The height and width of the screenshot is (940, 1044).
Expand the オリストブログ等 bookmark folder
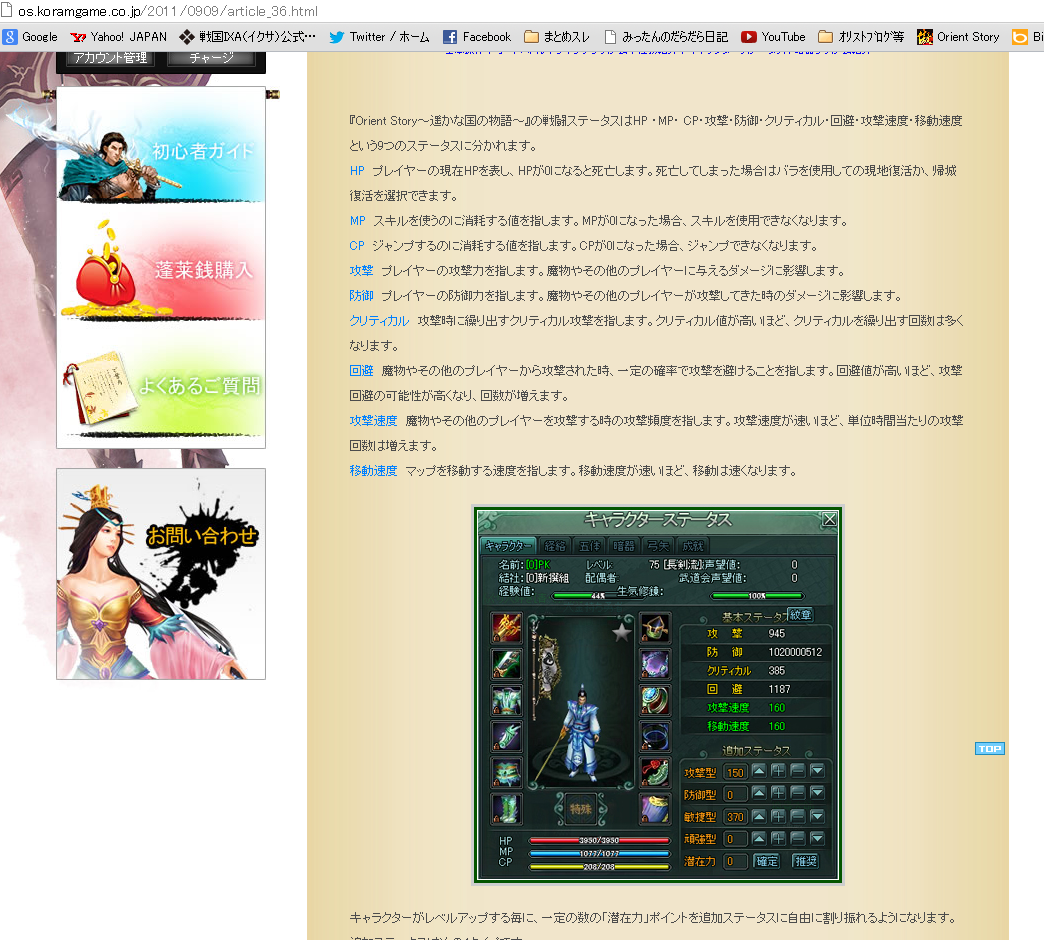(x=861, y=37)
